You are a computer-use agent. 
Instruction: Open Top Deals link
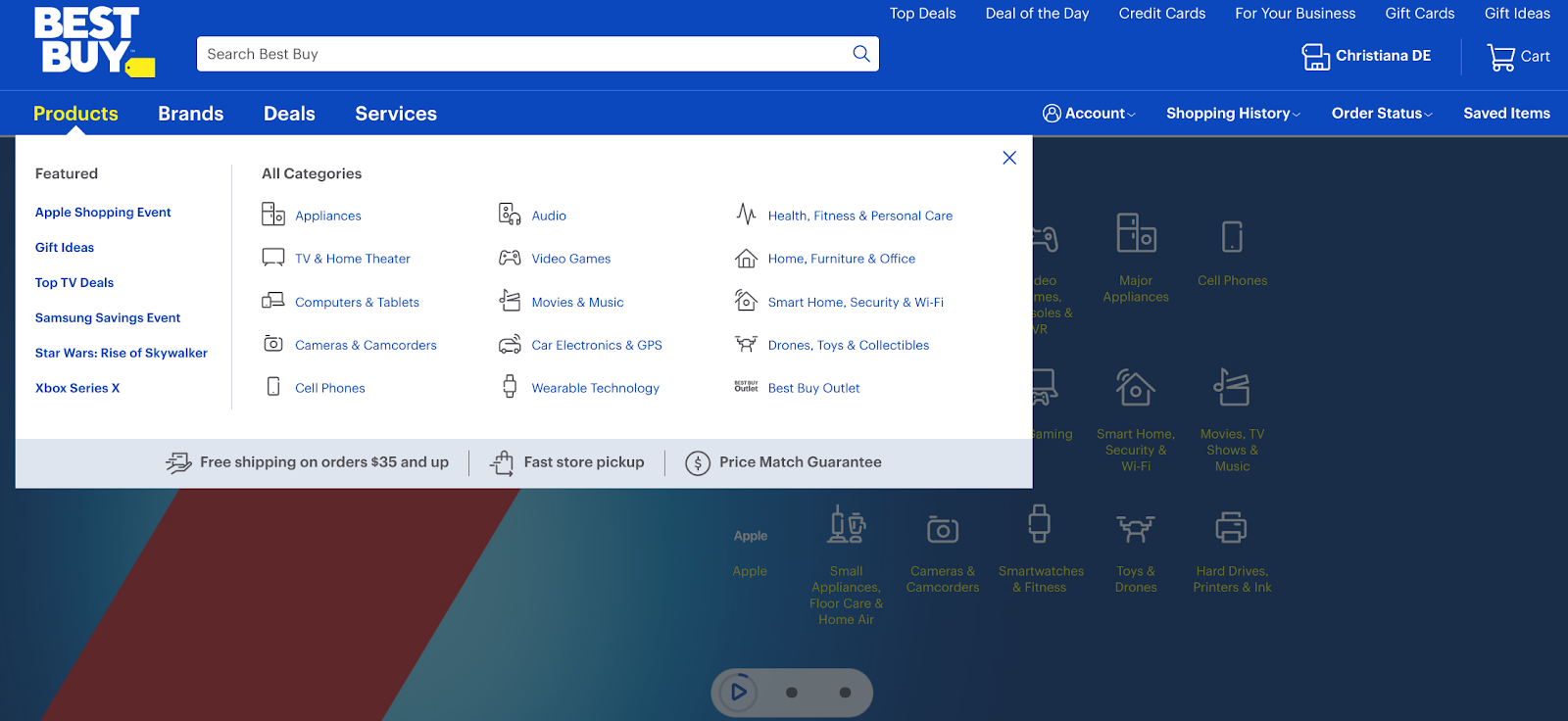tap(922, 14)
